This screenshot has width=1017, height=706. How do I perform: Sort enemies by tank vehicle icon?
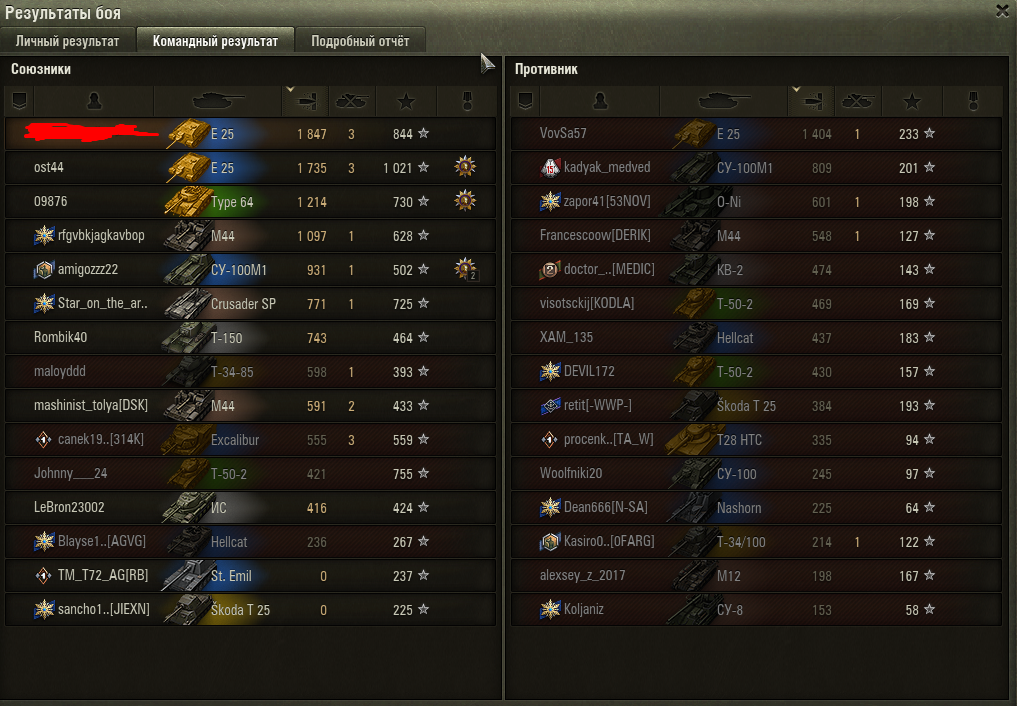pyautogui.click(x=724, y=101)
